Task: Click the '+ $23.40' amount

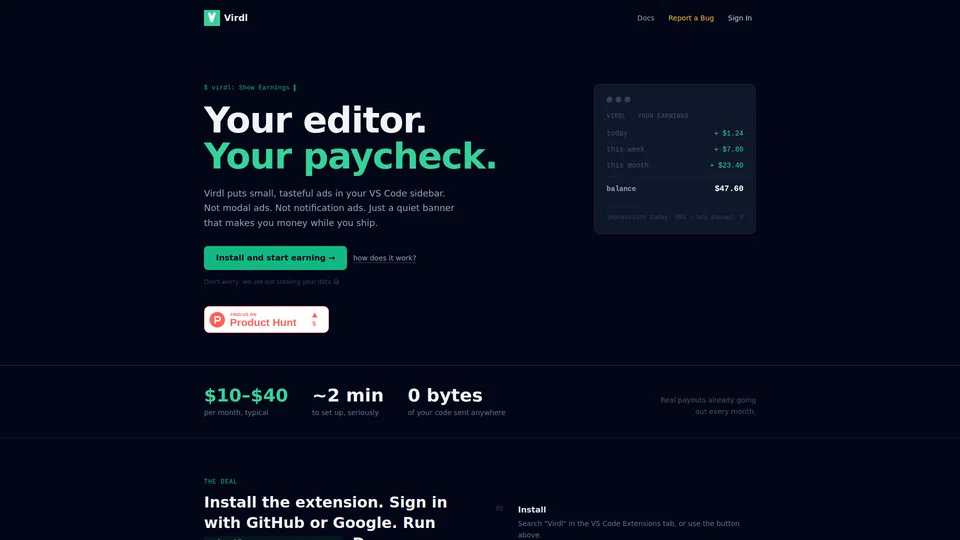Action: click(x=726, y=165)
